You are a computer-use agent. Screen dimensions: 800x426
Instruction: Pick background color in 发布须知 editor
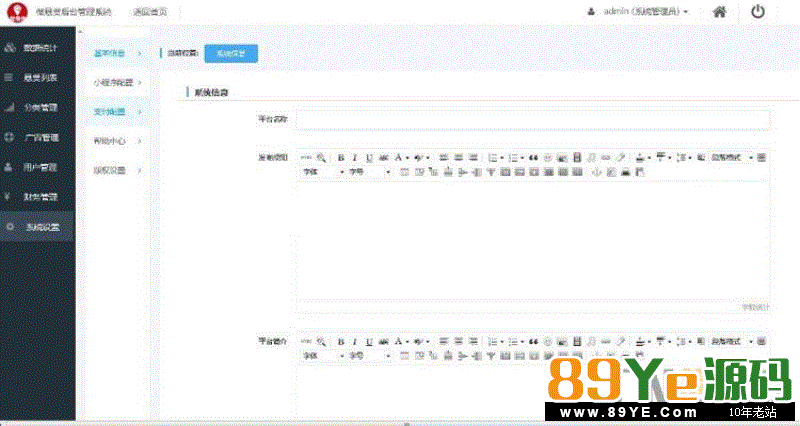coord(418,158)
